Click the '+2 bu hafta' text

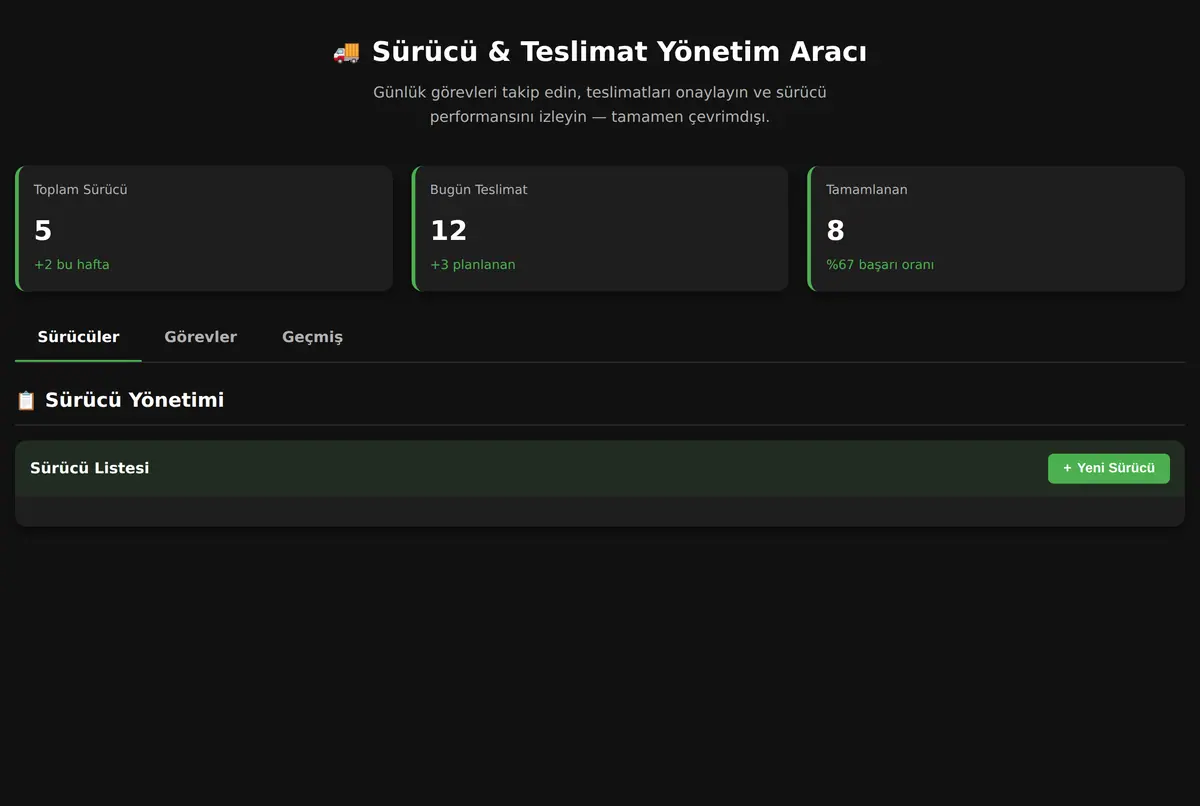coord(72,265)
